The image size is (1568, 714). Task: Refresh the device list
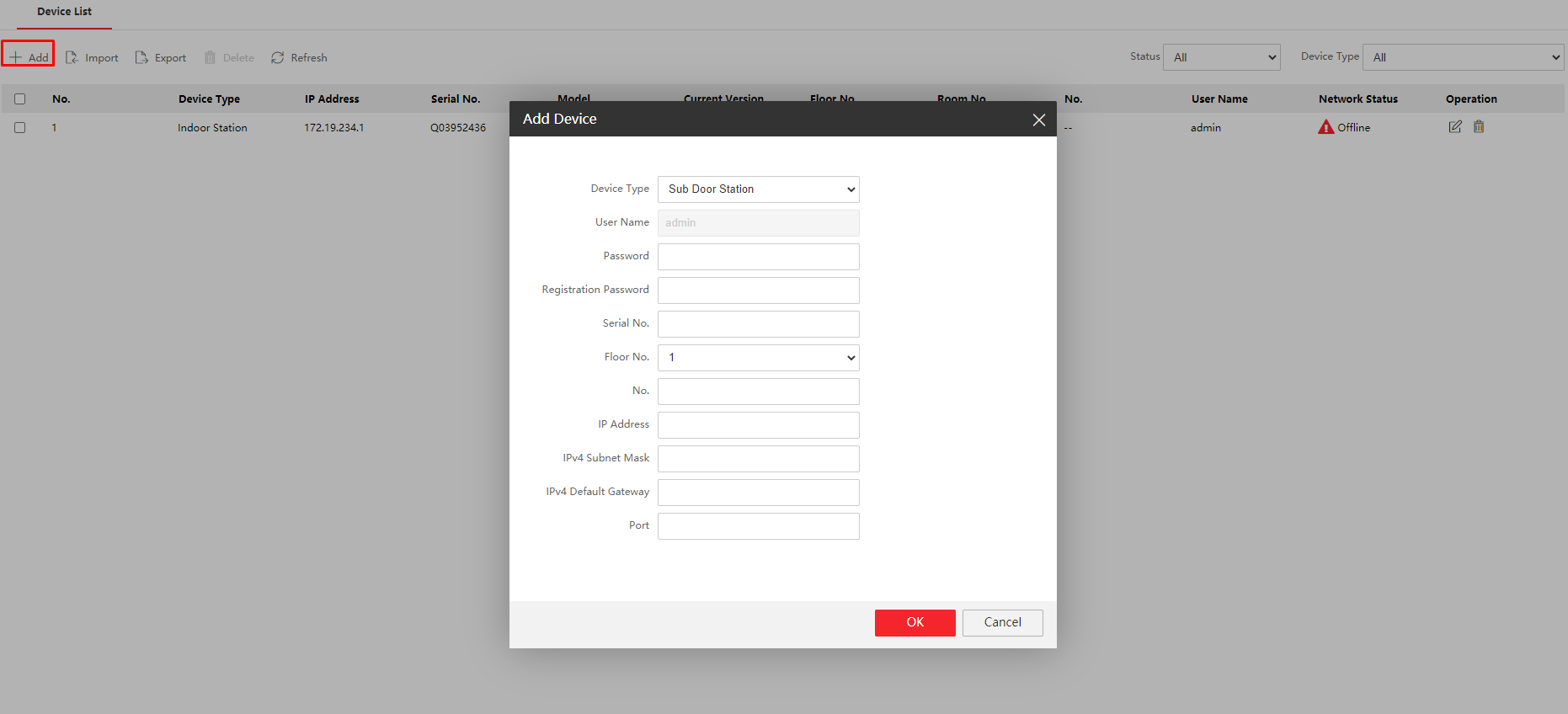[x=299, y=57]
